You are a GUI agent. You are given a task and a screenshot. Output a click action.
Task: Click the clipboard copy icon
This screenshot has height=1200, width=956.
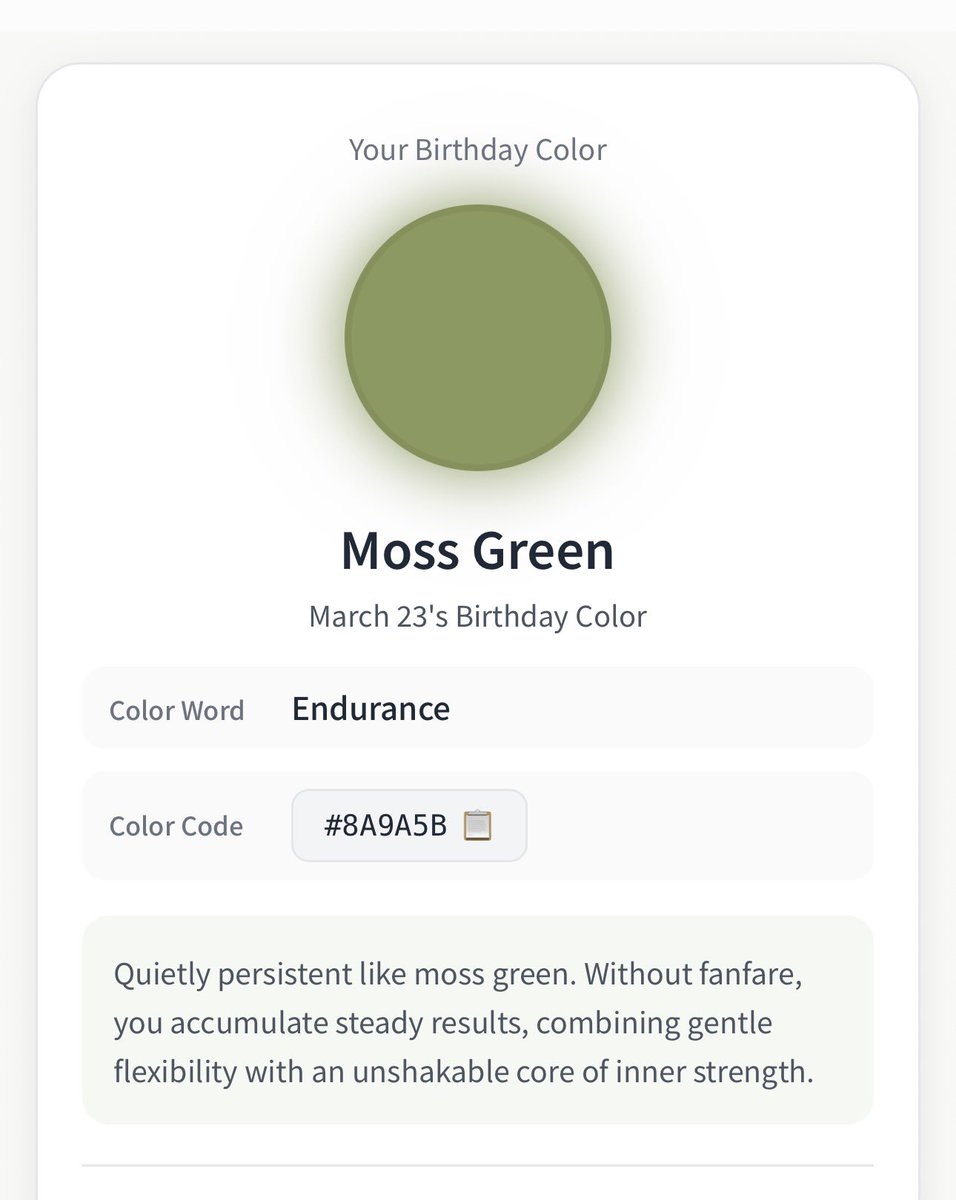[x=478, y=825]
